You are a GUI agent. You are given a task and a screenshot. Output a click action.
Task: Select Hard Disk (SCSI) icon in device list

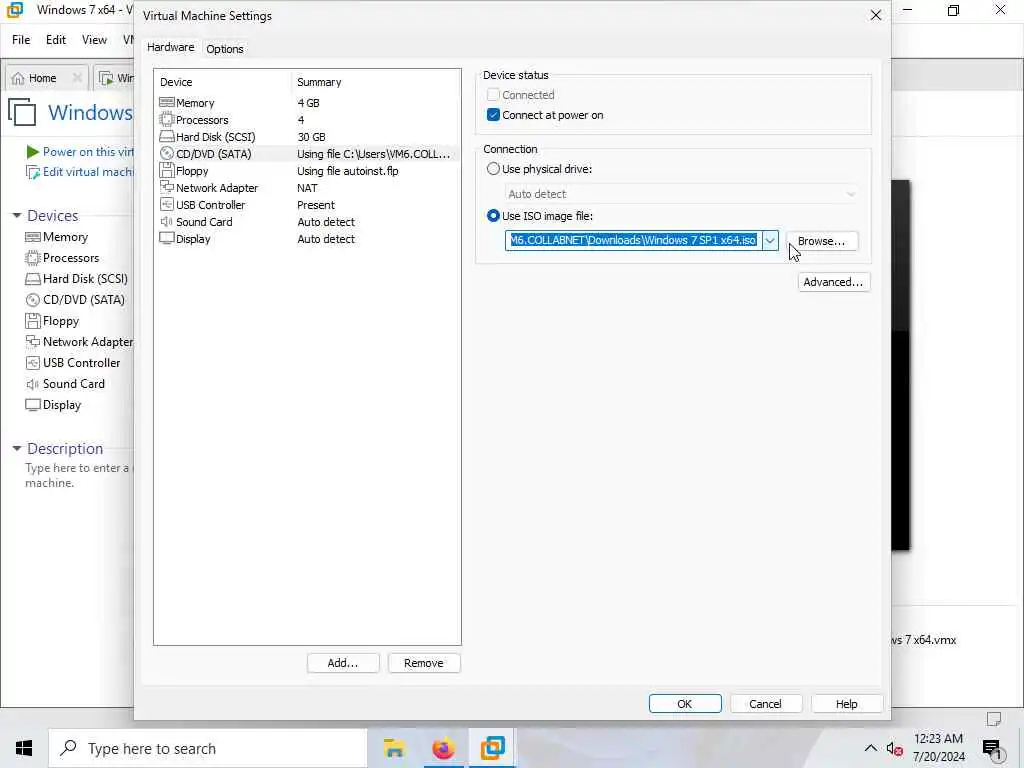pyautogui.click(x=167, y=136)
